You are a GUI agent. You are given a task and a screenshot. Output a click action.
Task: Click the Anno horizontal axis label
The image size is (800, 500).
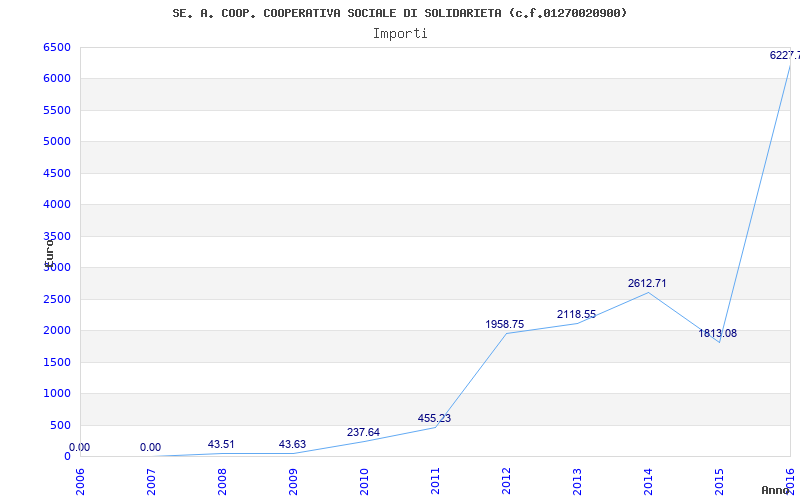click(776, 490)
